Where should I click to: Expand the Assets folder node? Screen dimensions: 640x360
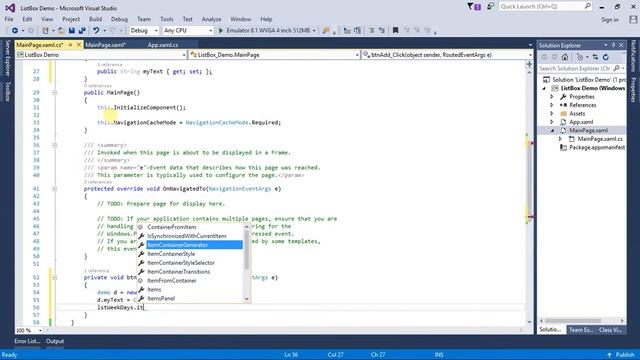coord(552,113)
